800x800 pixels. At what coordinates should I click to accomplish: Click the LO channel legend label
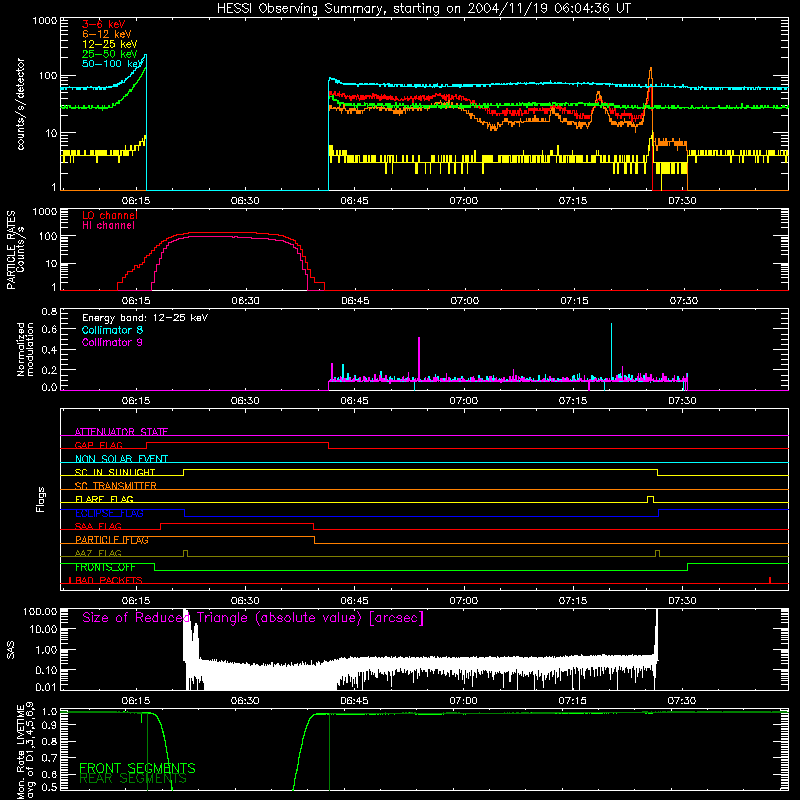click(x=110, y=215)
